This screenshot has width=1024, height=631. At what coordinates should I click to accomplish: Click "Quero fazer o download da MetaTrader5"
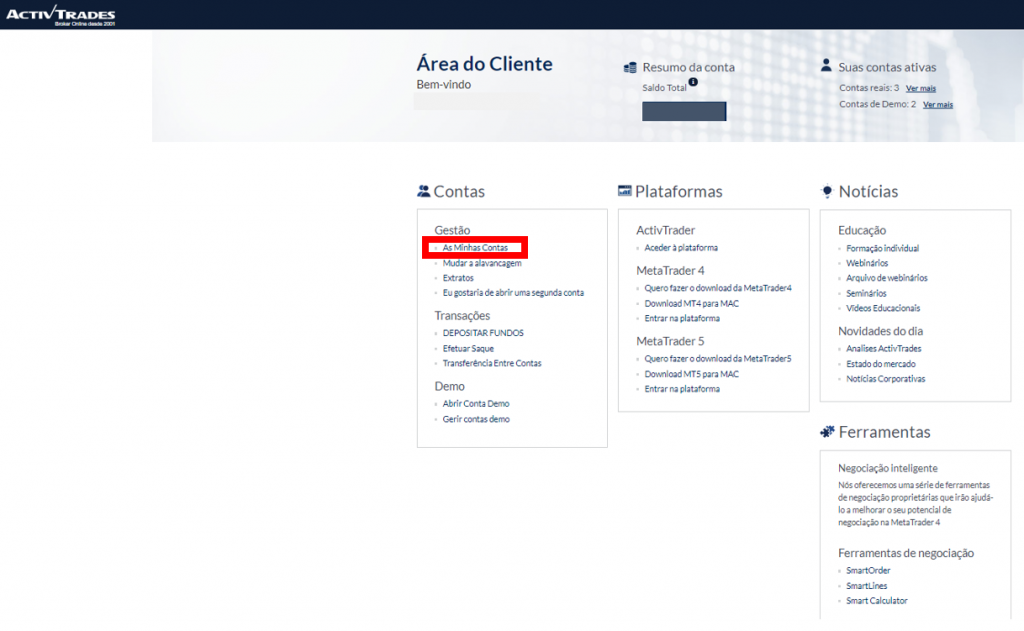718,359
